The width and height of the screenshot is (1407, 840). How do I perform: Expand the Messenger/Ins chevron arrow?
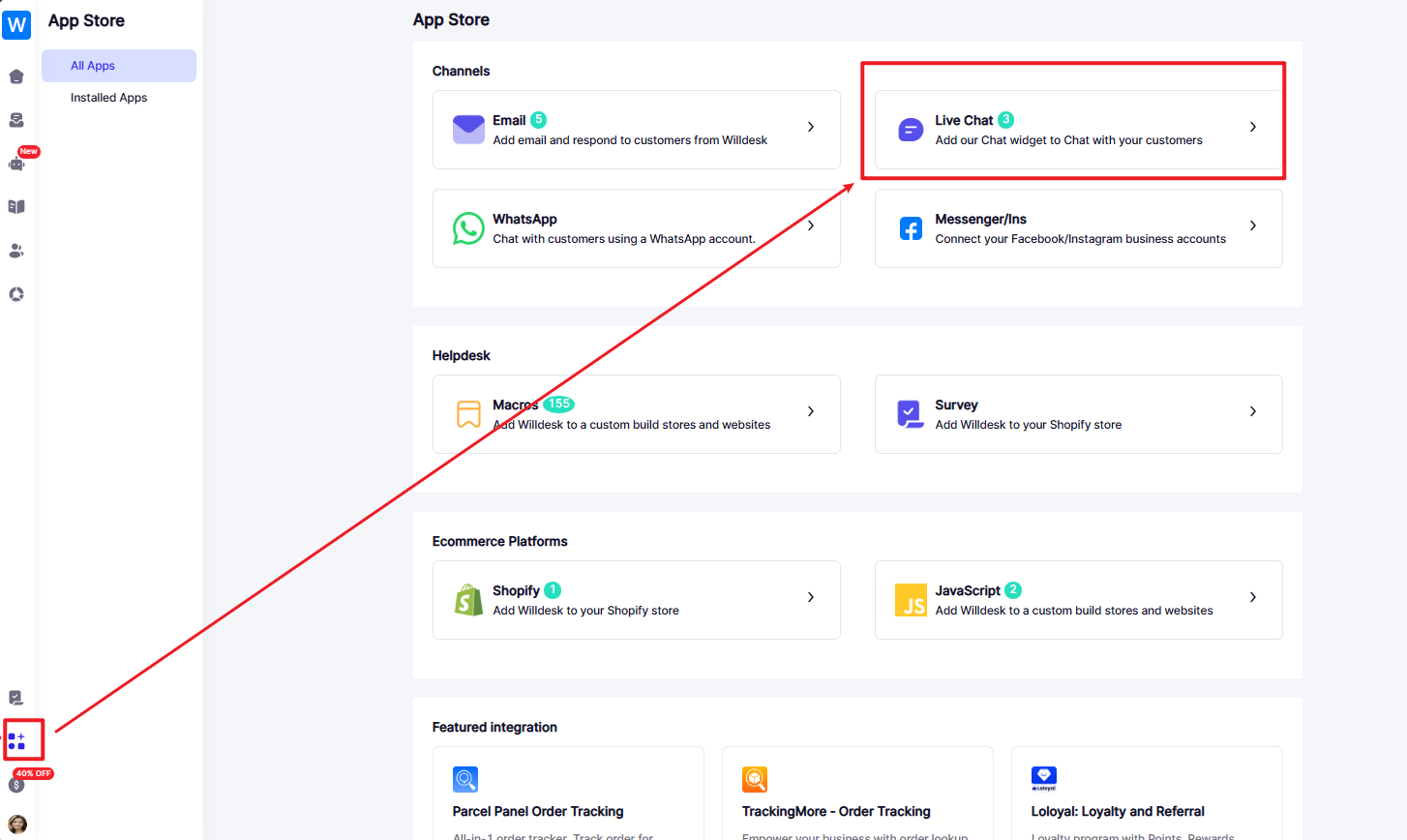(x=1253, y=225)
